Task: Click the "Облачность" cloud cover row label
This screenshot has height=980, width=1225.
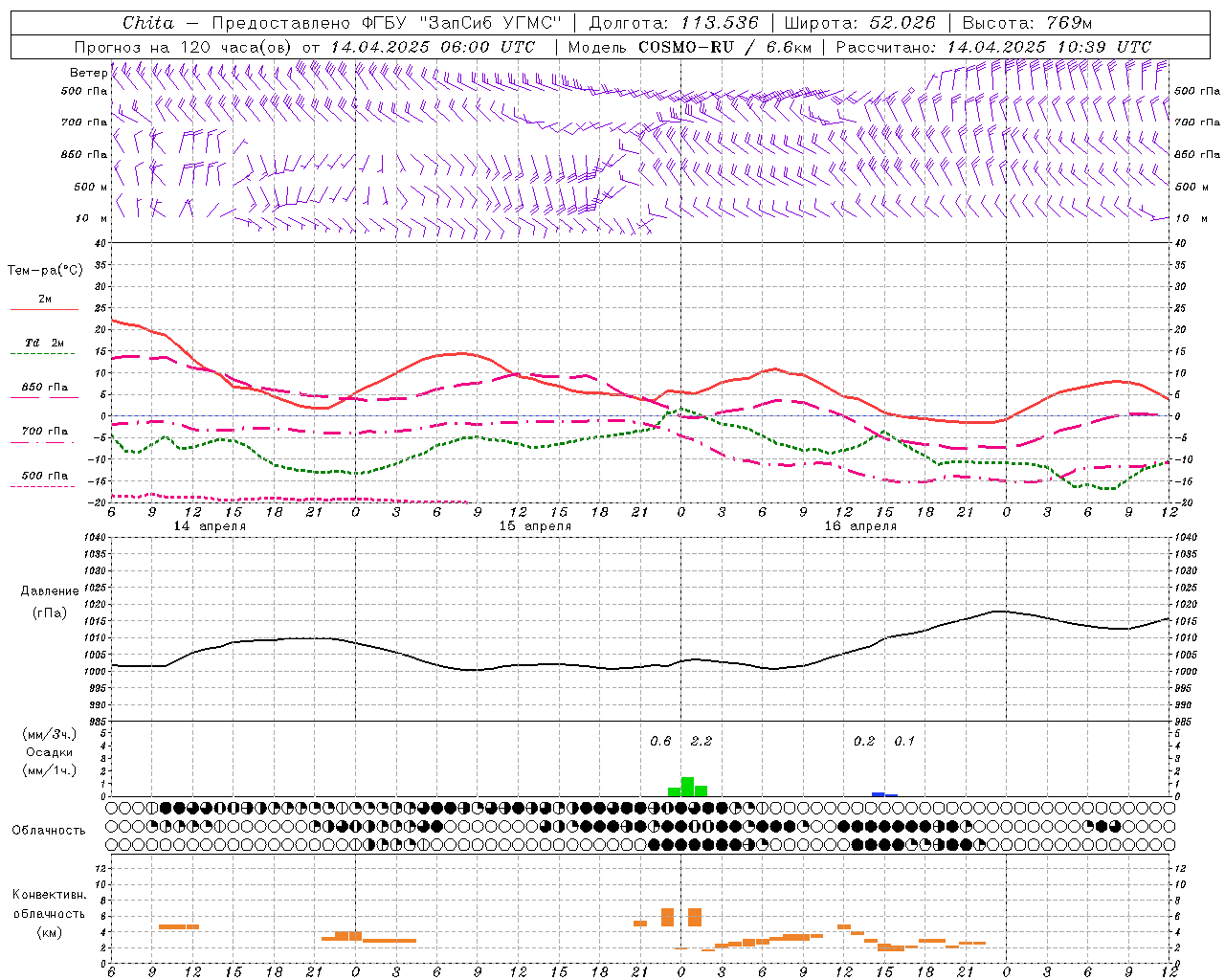Action: click(49, 831)
